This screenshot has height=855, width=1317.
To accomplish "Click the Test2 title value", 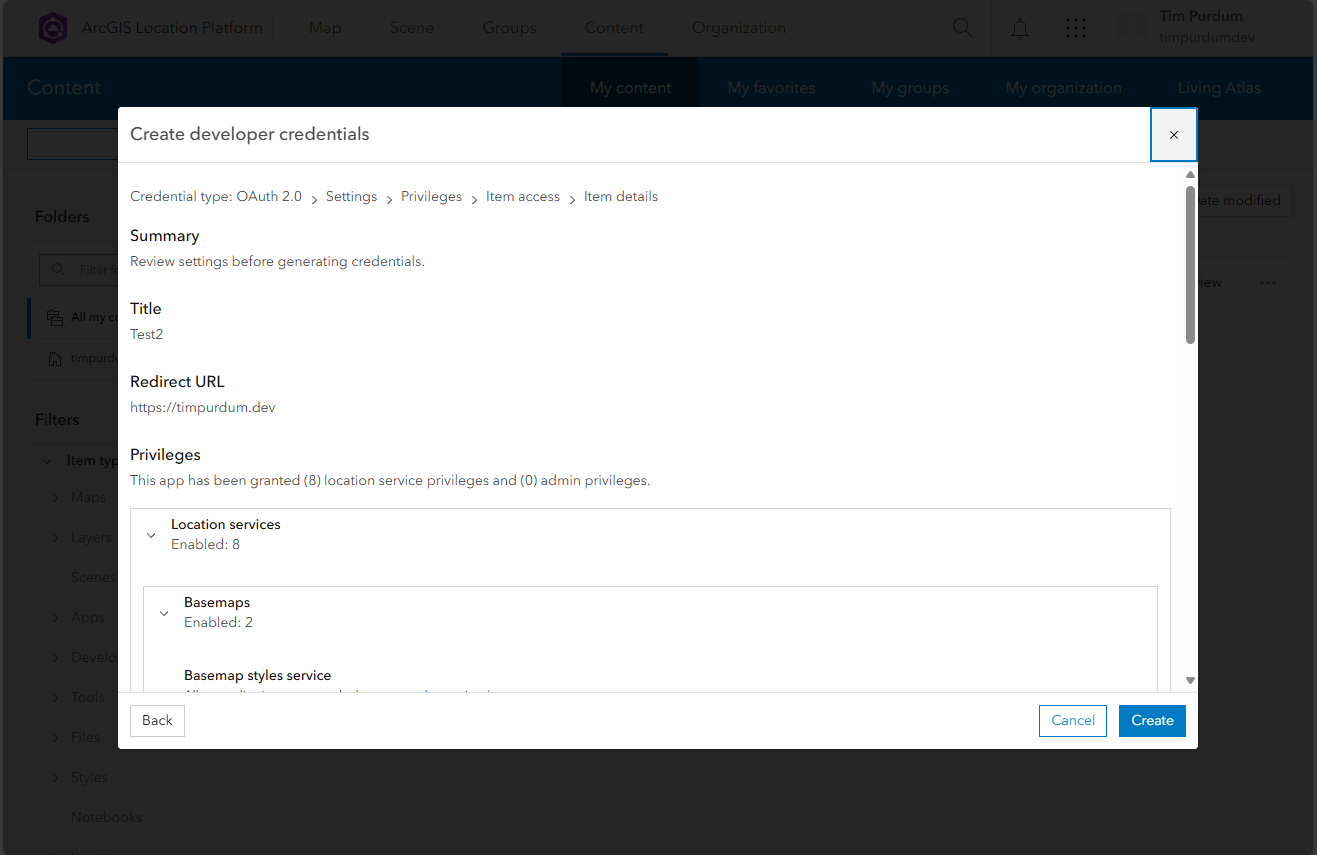I will [146, 335].
